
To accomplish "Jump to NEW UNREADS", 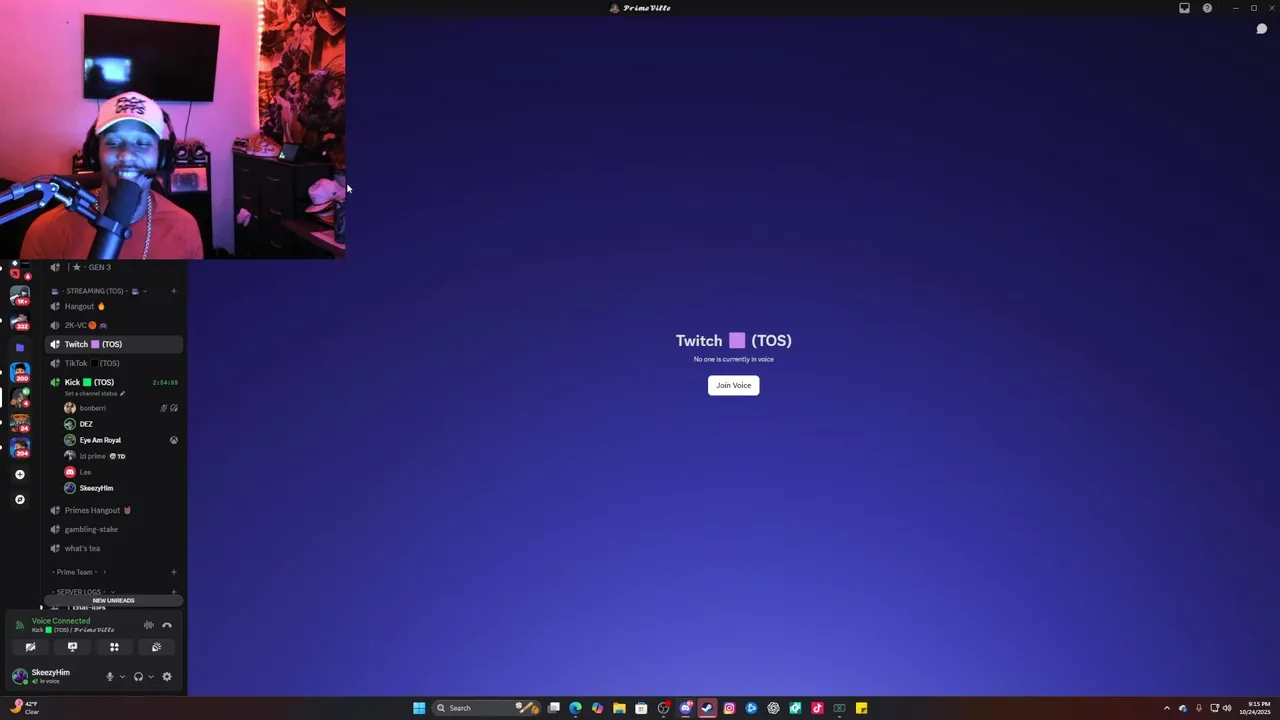I will tap(113, 600).
